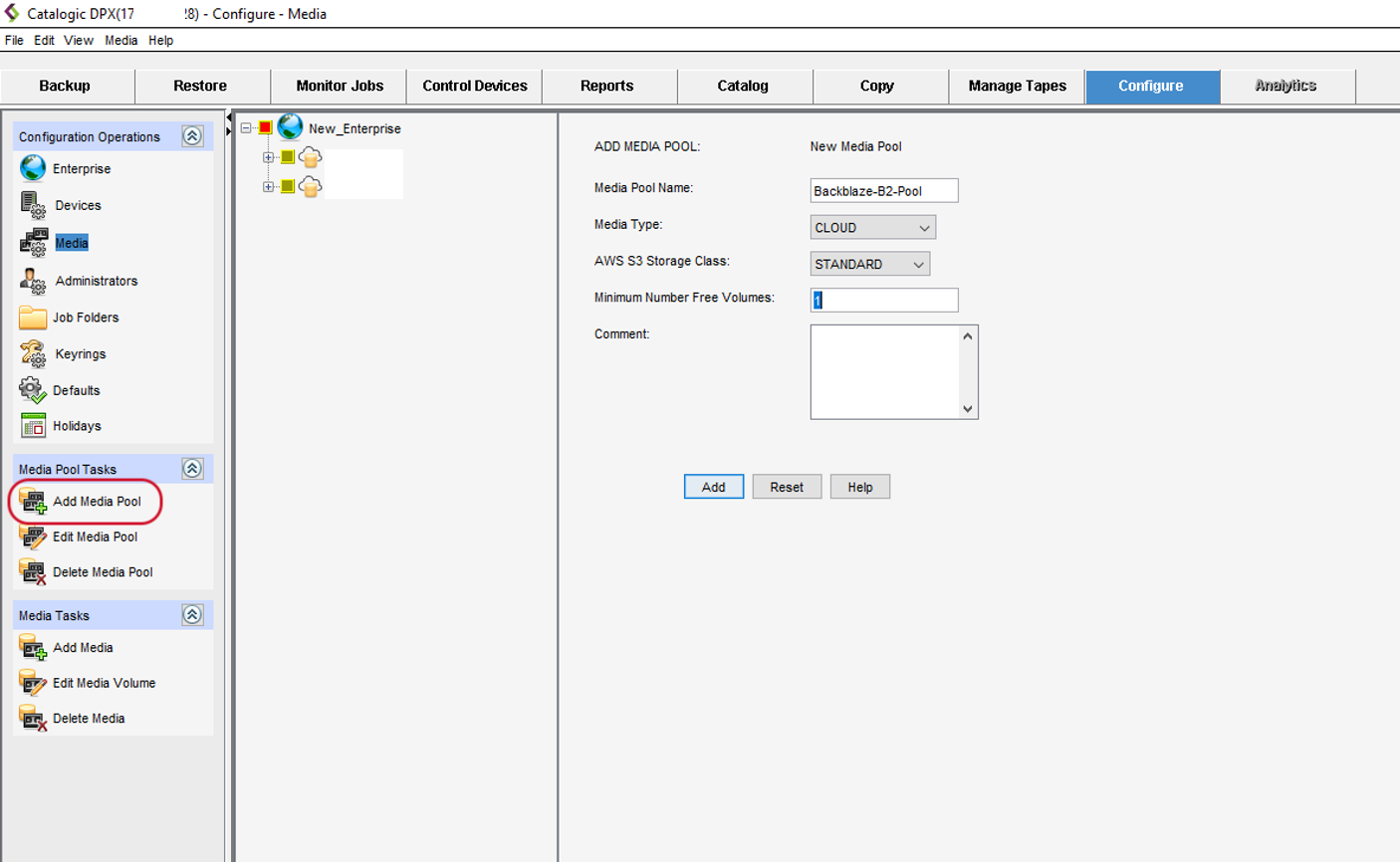The image size is (1400, 862).
Task: Switch to the Monitor Jobs tab
Action: [x=340, y=86]
